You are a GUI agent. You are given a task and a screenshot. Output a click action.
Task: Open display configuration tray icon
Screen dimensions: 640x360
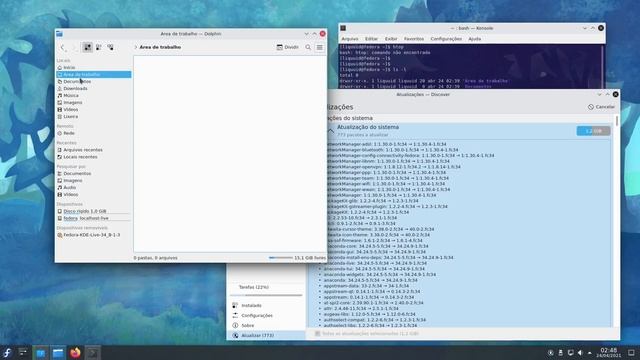pos(570,353)
